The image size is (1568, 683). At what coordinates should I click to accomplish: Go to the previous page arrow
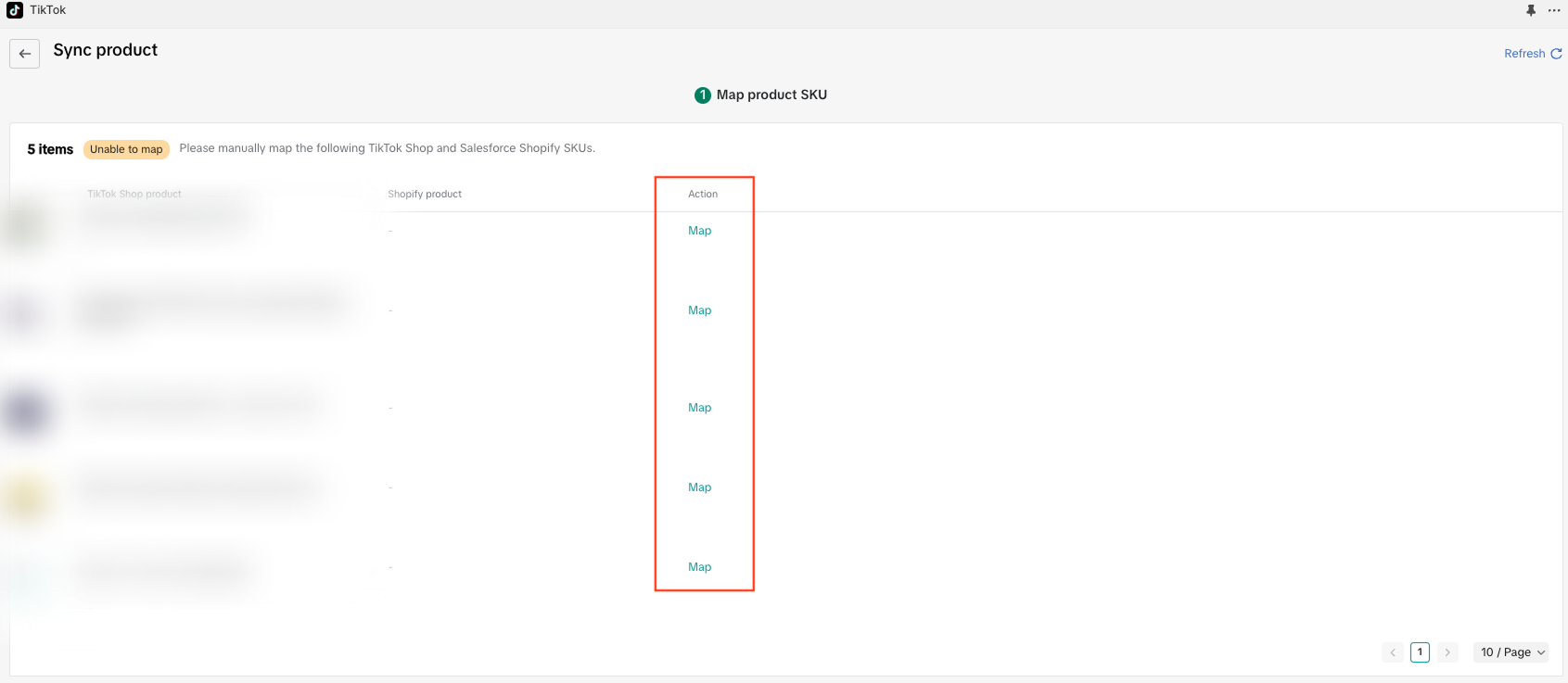tap(1393, 652)
